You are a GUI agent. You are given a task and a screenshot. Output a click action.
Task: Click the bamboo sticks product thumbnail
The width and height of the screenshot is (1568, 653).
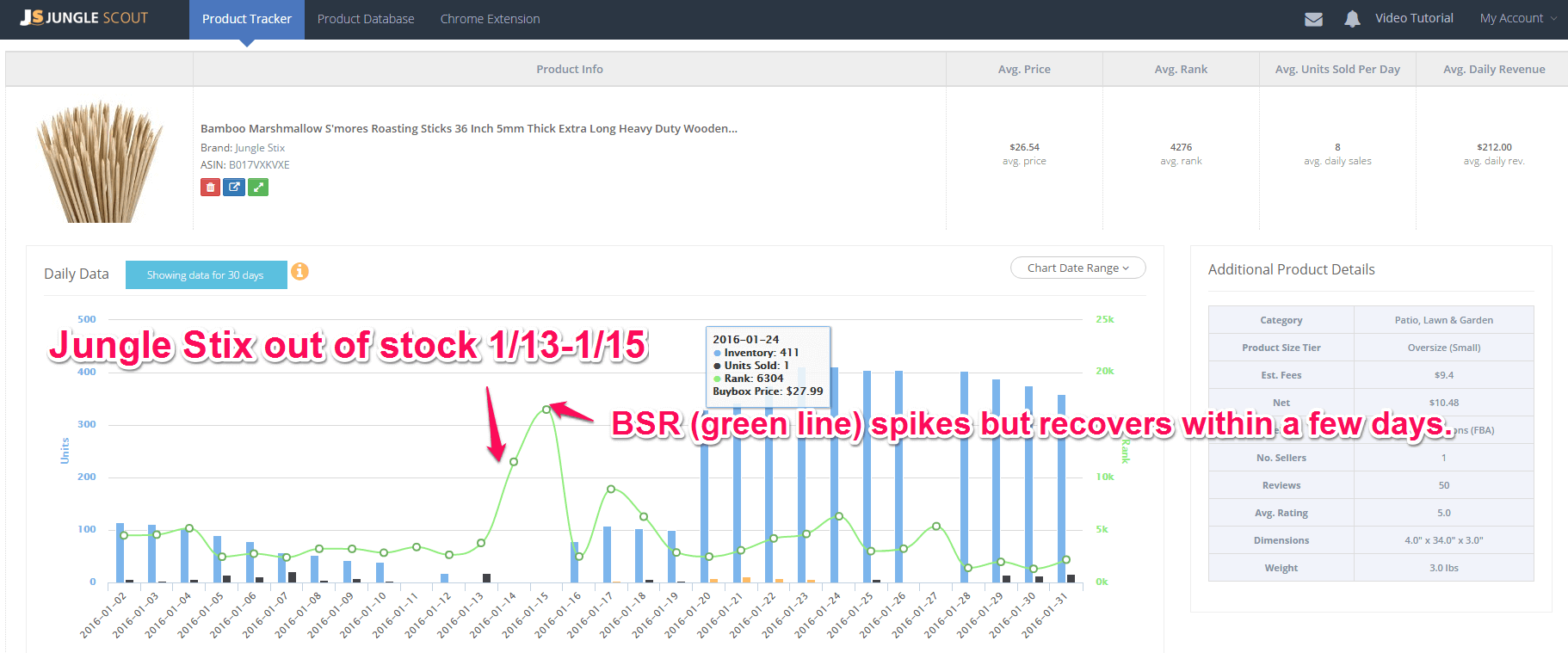coord(100,162)
